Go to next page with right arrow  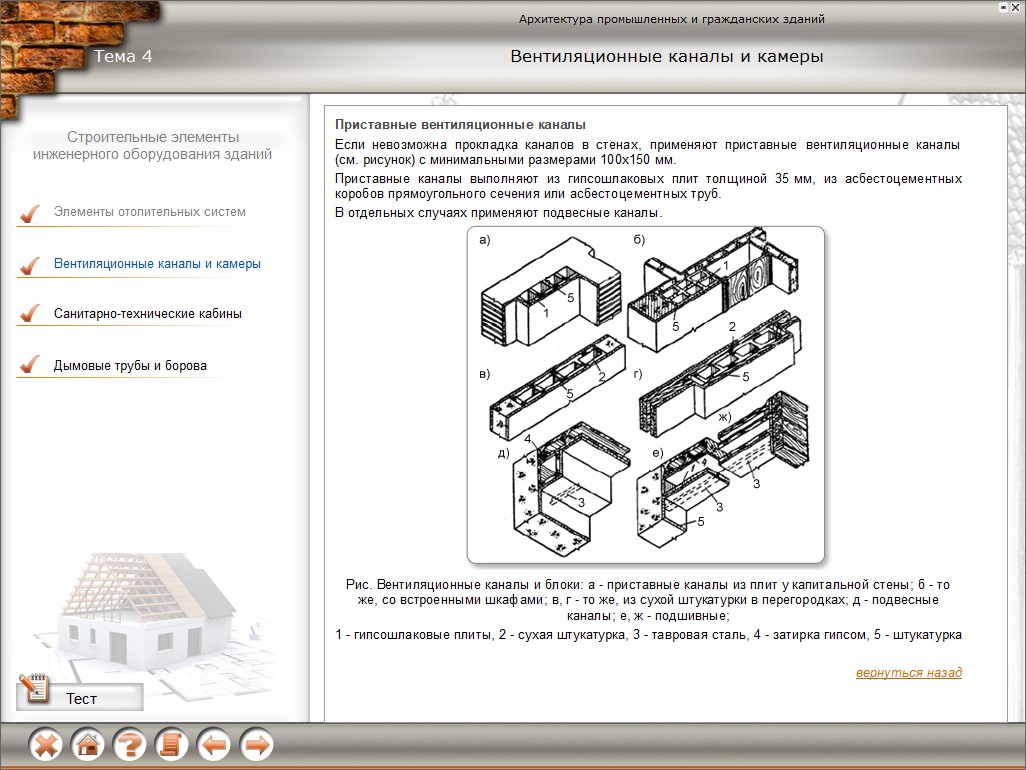click(x=257, y=745)
